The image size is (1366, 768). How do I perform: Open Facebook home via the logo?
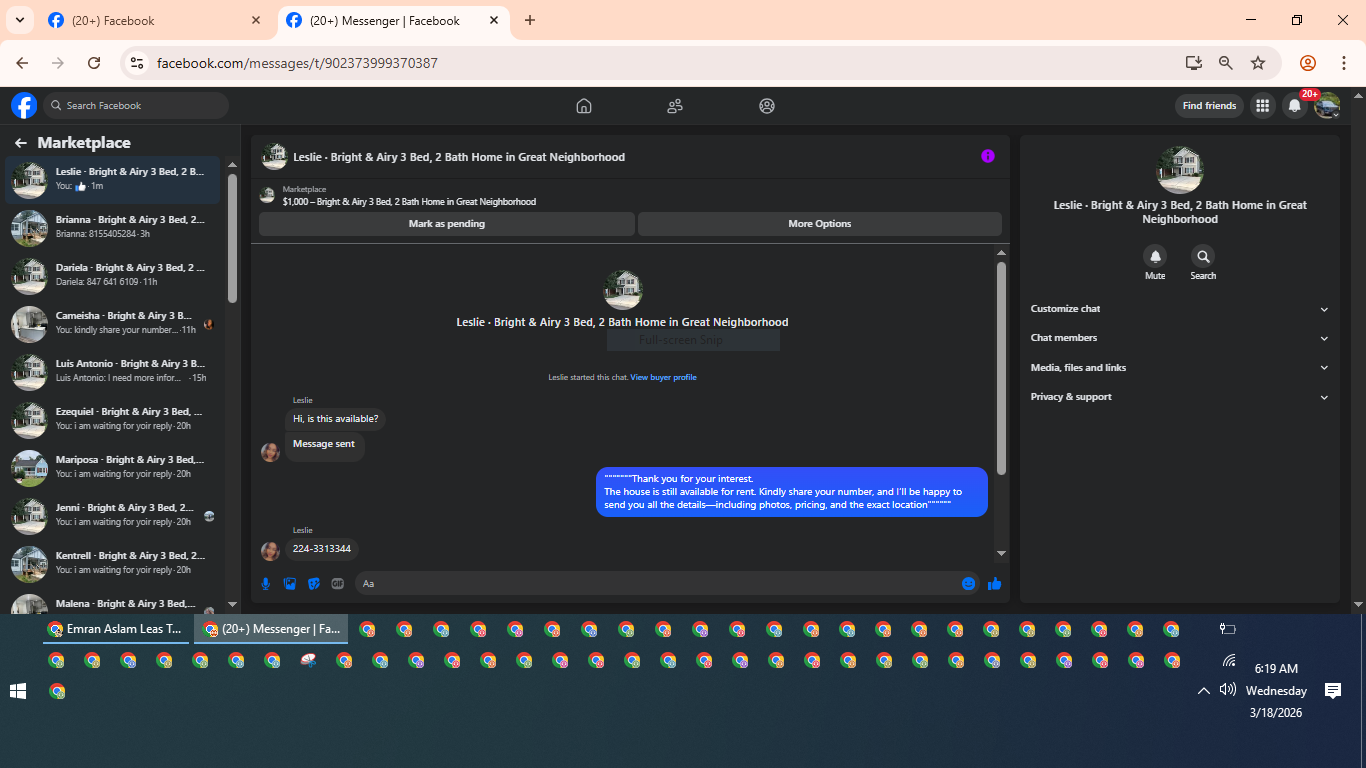click(24, 105)
